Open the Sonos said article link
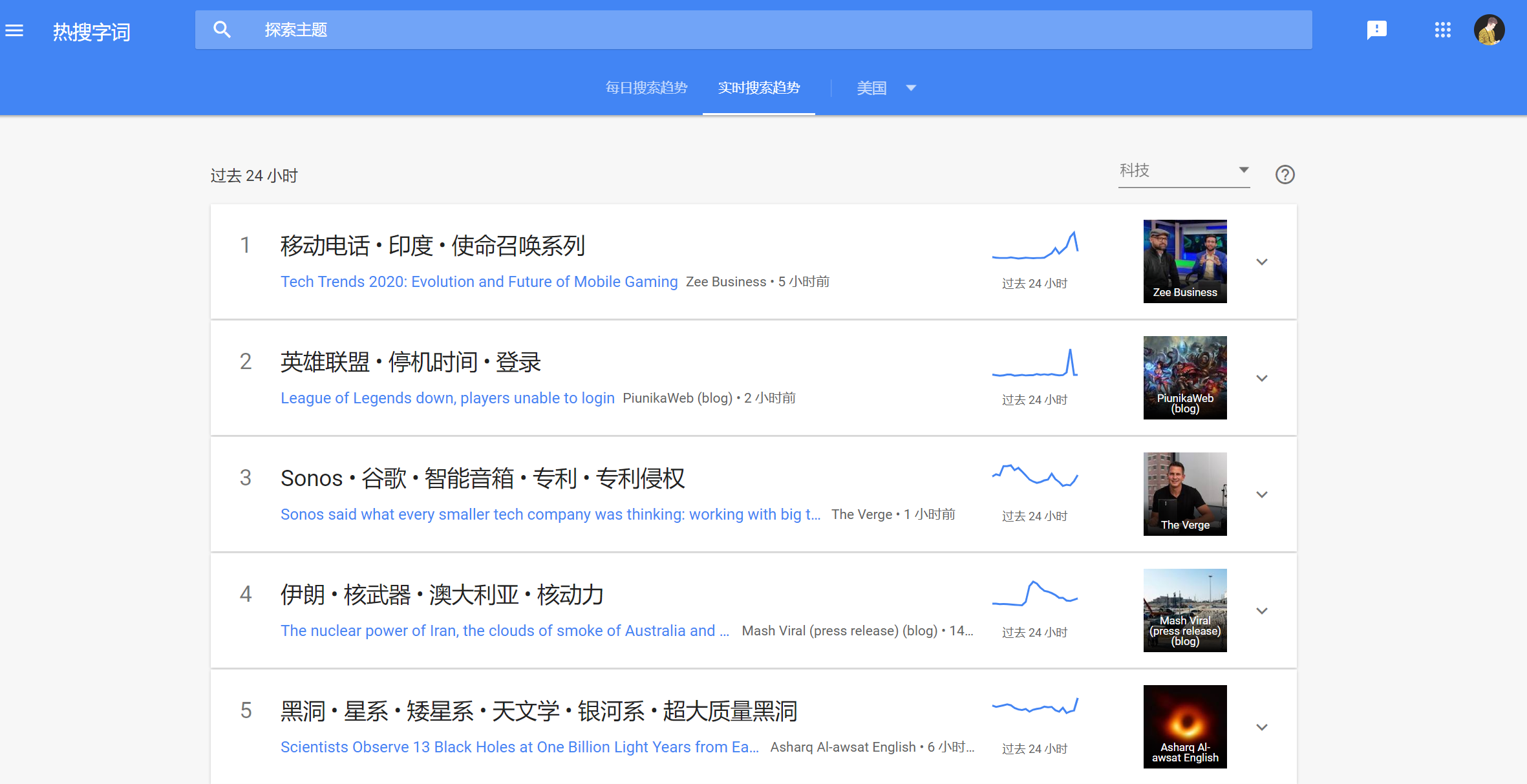1527x784 pixels. [550, 514]
